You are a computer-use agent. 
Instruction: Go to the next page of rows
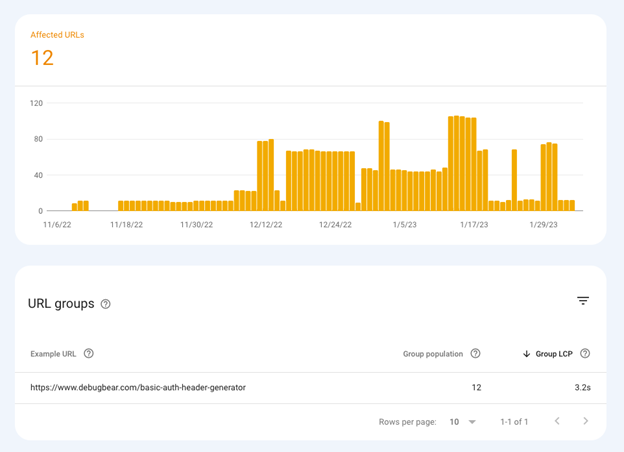586,422
